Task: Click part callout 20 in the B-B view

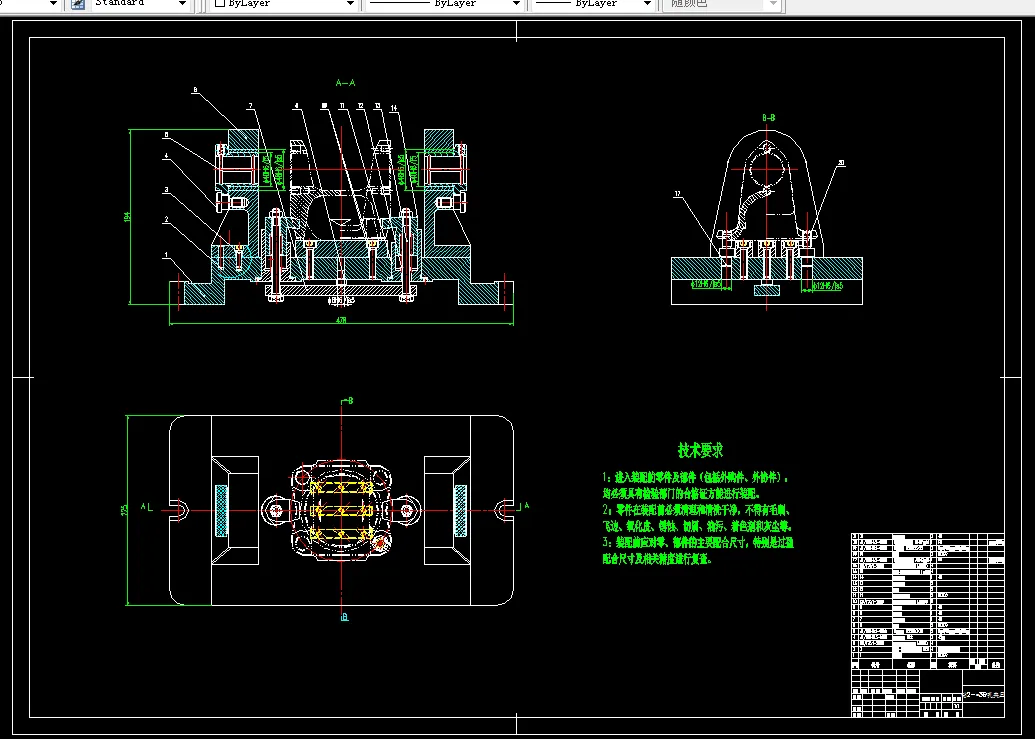Action: pos(841,163)
